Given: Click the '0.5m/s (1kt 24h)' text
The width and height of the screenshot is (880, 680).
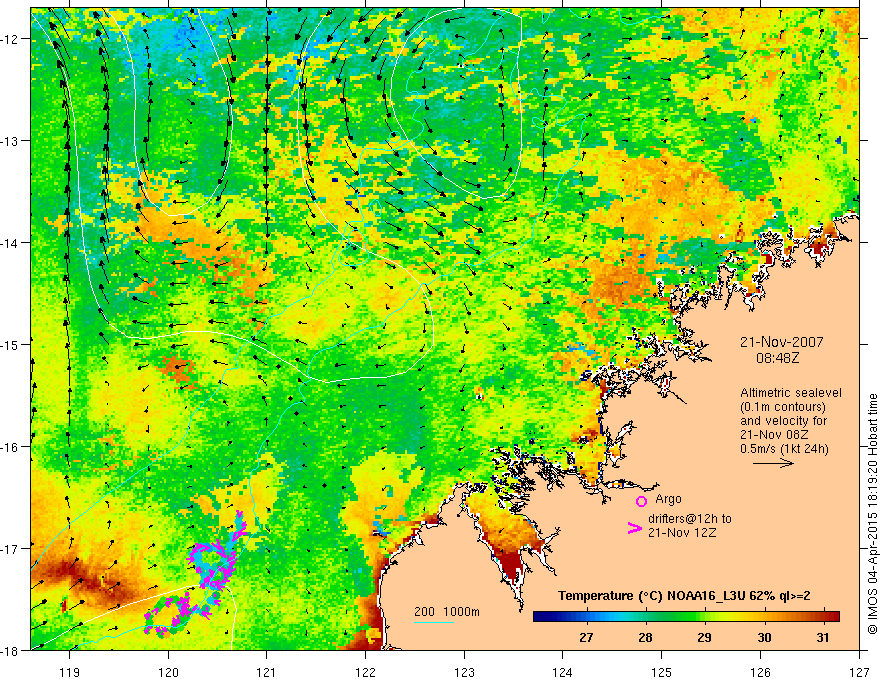Looking at the screenshot, I should tap(784, 449).
